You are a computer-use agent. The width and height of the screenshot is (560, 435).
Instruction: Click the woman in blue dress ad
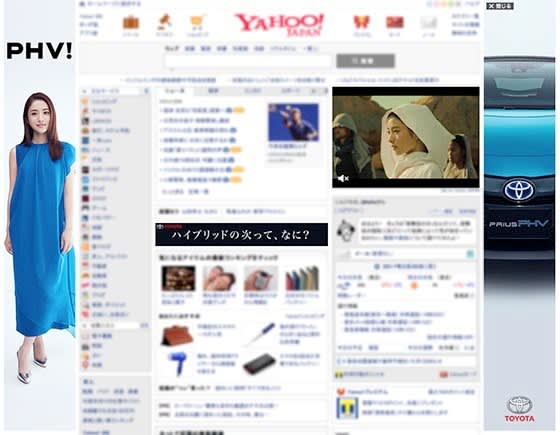(39, 237)
